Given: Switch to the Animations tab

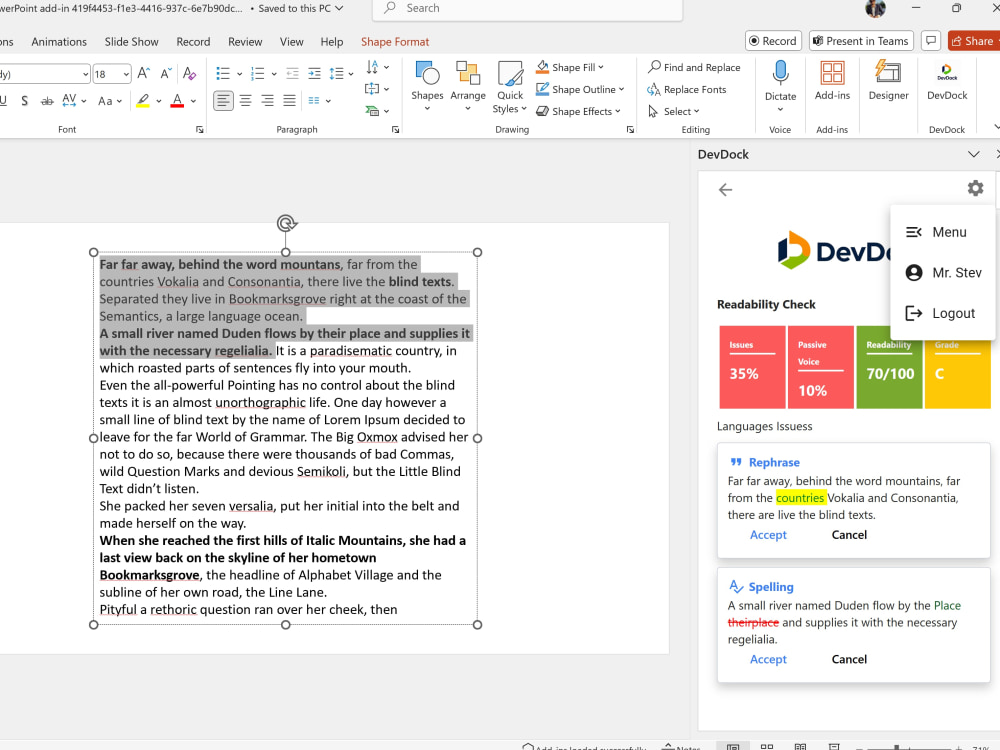Looking at the screenshot, I should pos(59,41).
